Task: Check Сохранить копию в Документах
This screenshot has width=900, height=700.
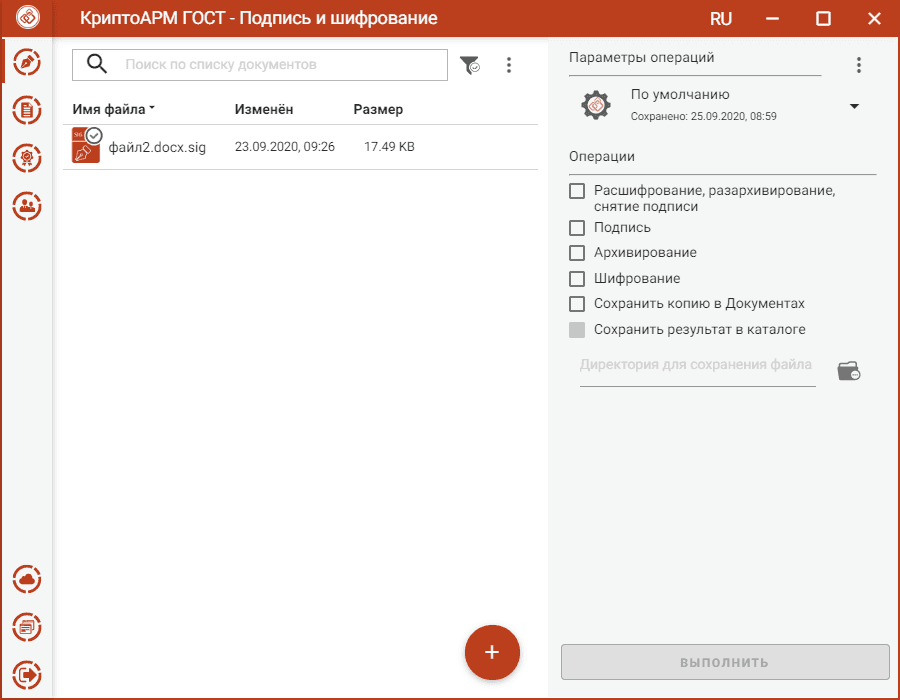Action: pyautogui.click(x=577, y=304)
